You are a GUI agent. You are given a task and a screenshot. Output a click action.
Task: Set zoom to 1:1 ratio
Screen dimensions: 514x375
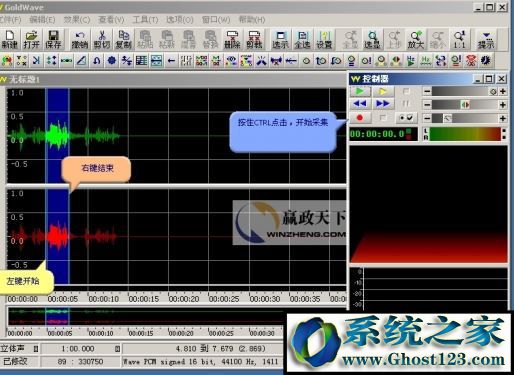point(459,40)
